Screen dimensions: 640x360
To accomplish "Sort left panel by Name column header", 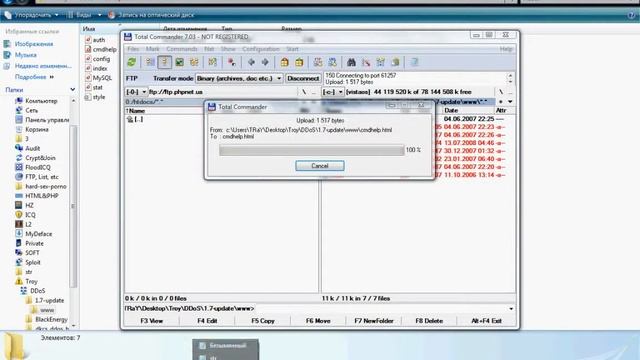I will [x=136, y=111].
